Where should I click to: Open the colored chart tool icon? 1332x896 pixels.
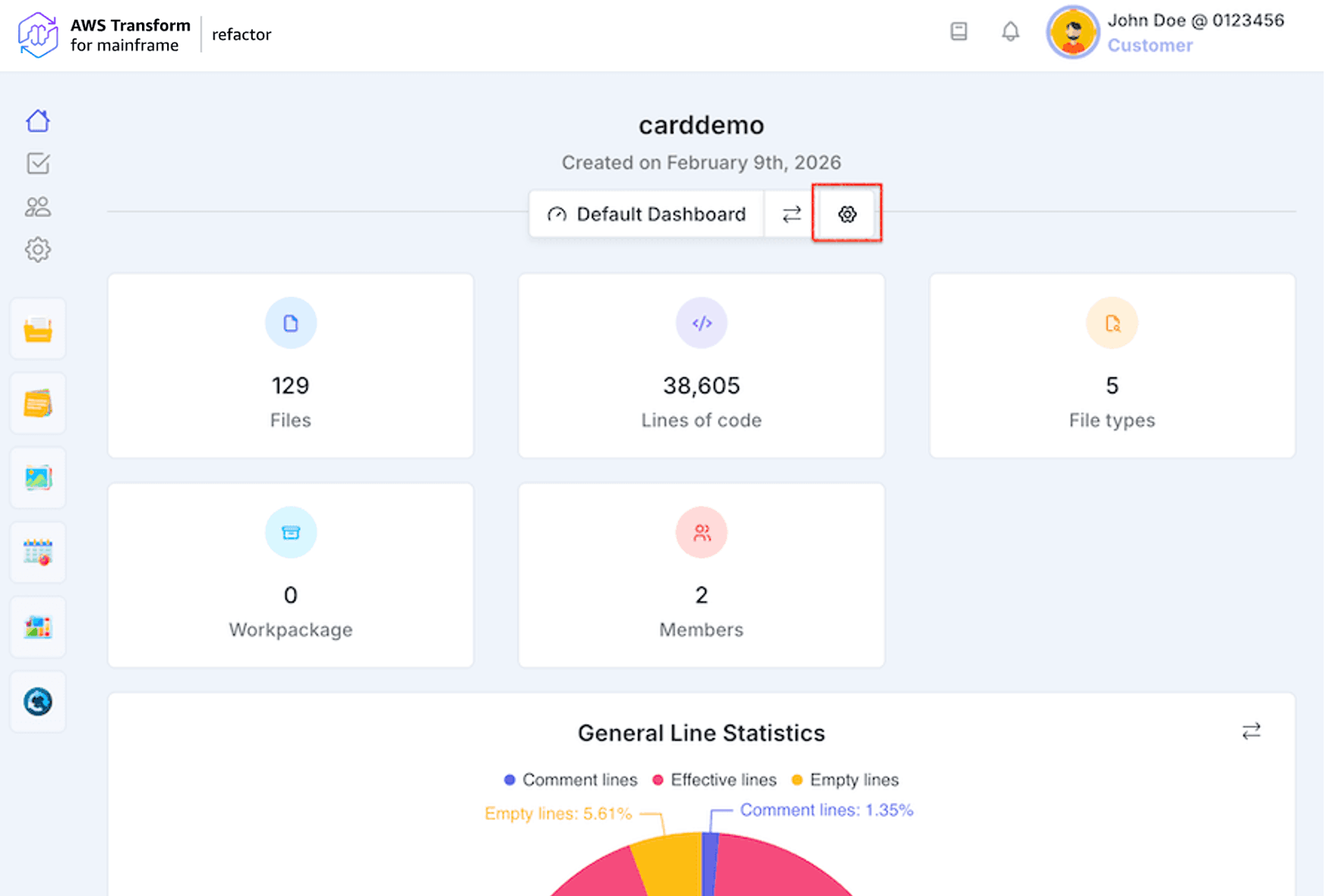click(38, 627)
